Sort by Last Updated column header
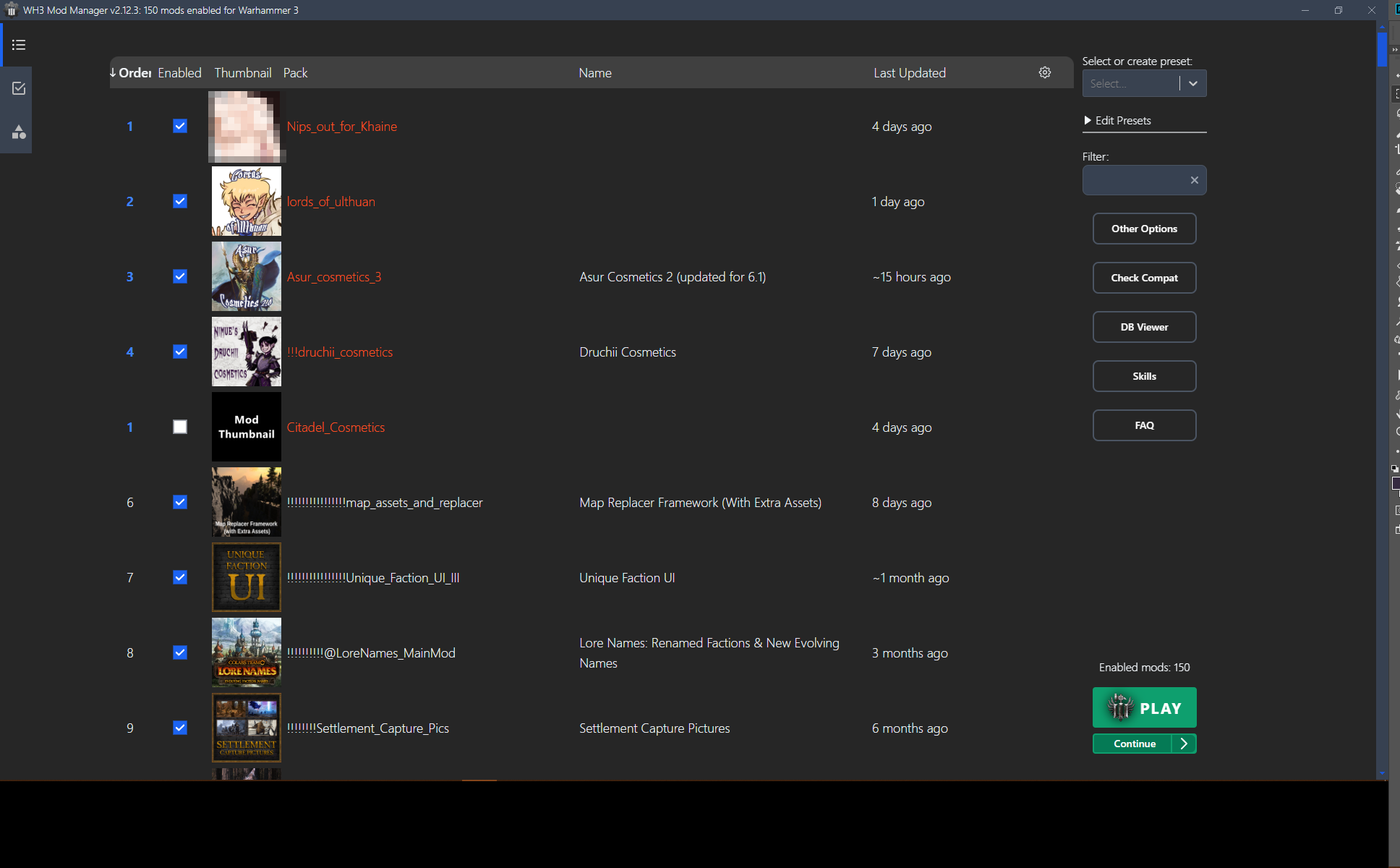The width and height of the screenshot is (1400, 868). click(910, 73)
